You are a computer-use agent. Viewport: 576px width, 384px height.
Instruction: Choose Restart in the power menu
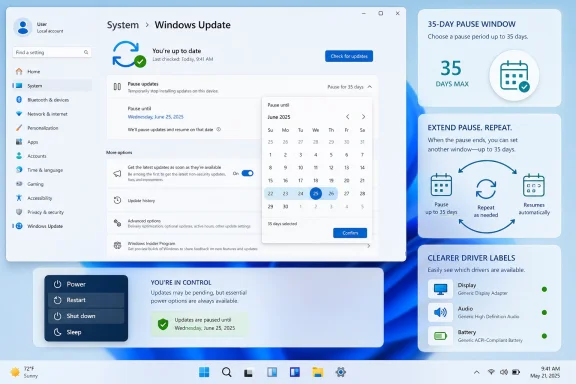(x=86, y=300)
